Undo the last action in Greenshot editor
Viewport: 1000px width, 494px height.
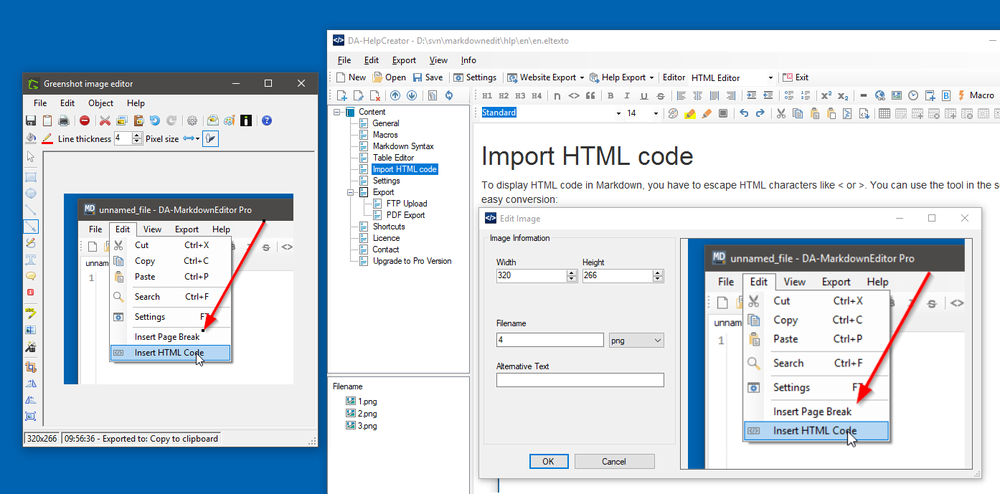(155, 120)
